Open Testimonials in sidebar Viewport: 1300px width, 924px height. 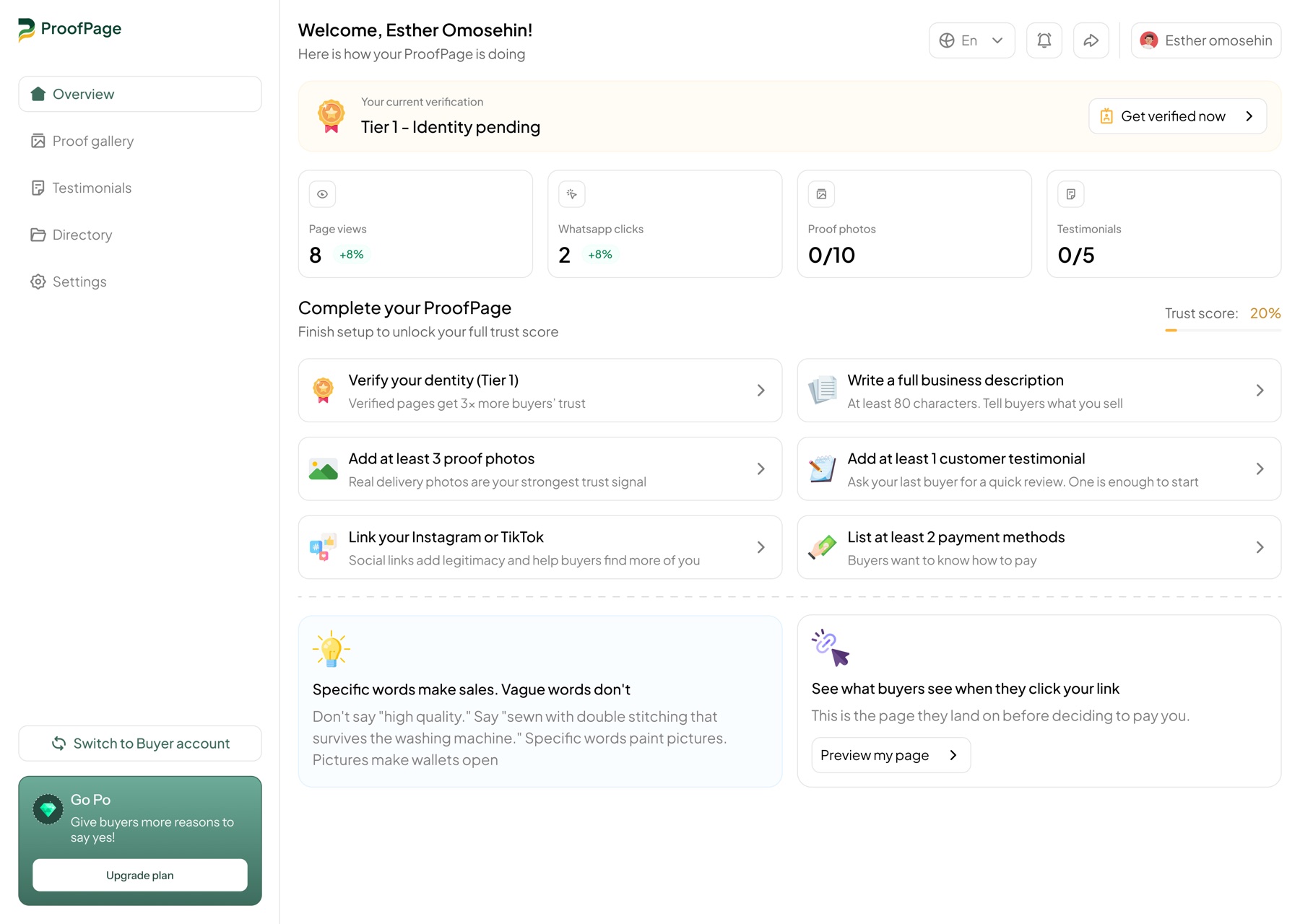click(140, 188)
